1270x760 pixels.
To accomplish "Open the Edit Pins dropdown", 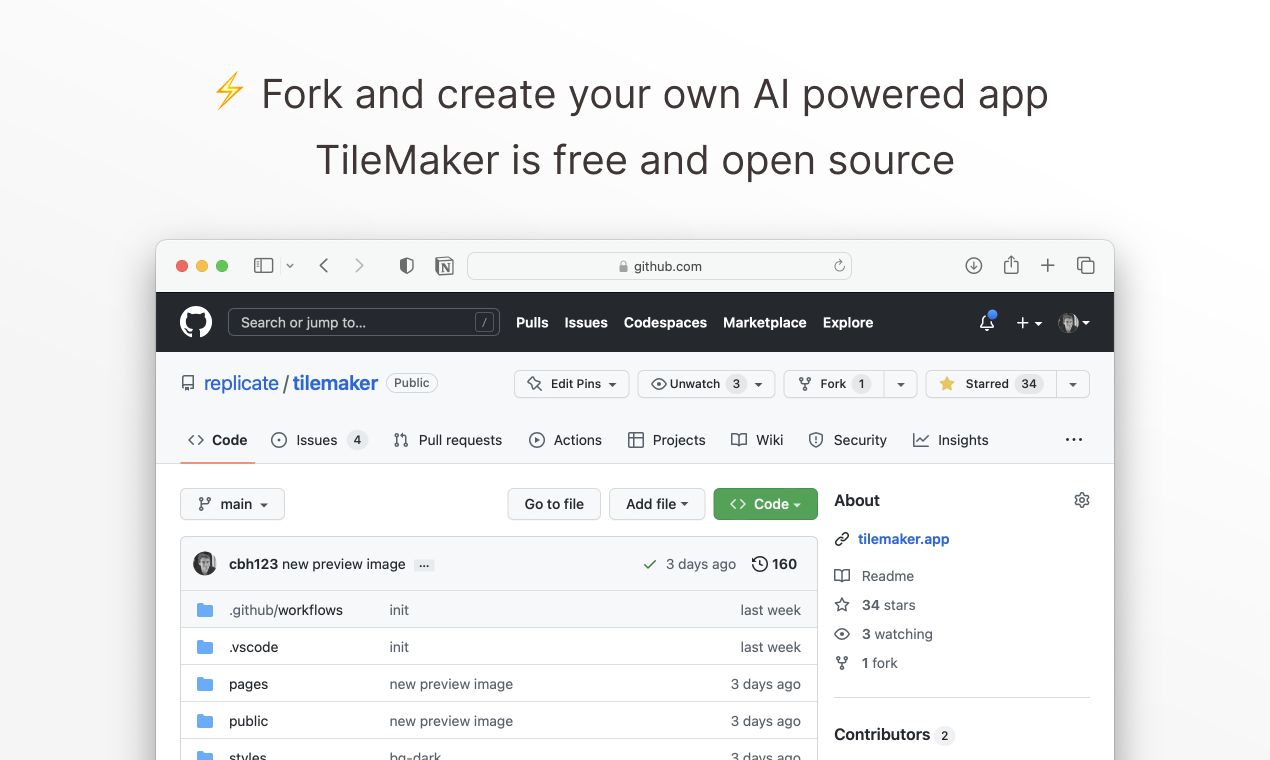I will (572, 384).
